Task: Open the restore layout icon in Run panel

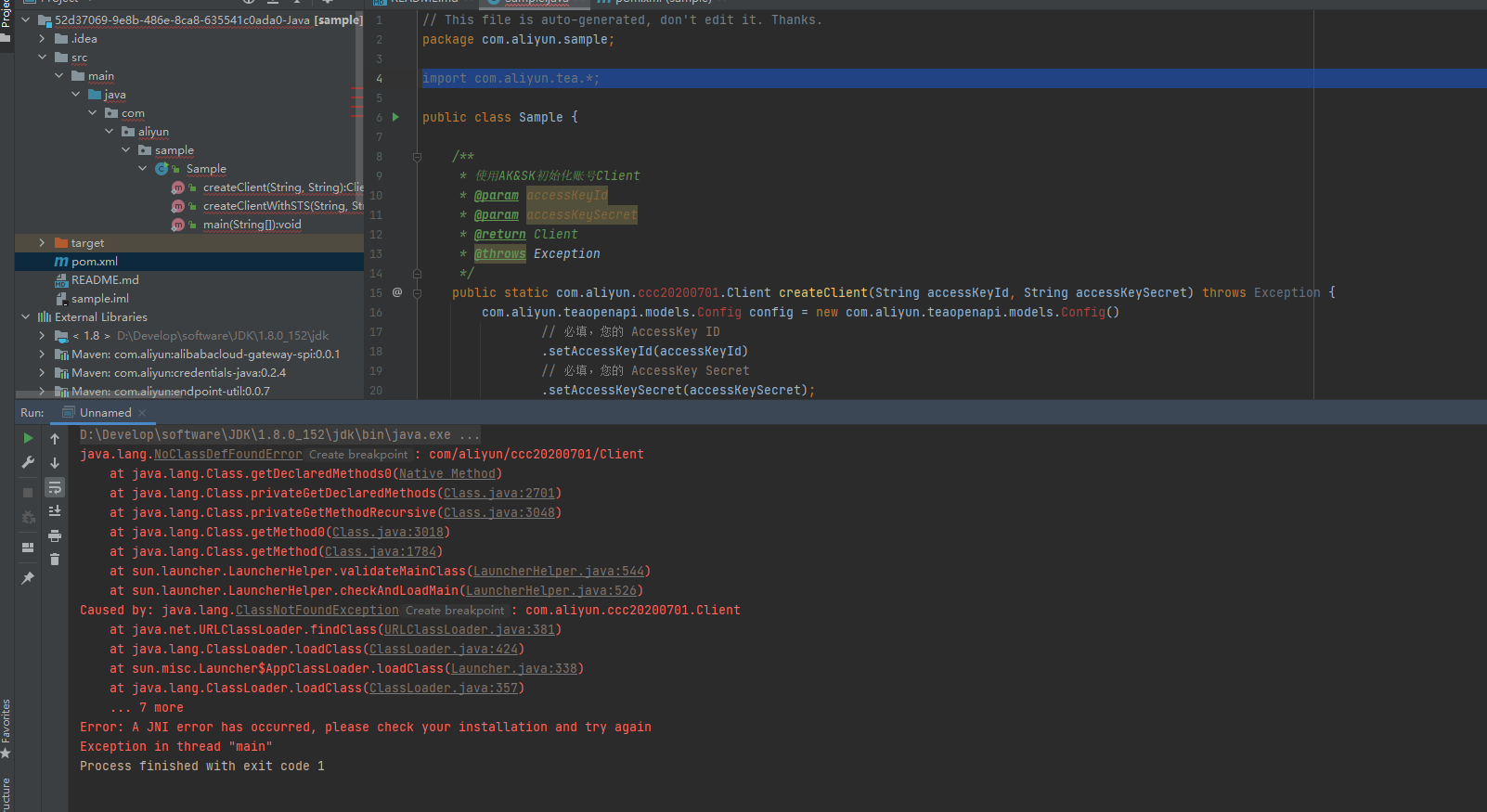Action: pyautogui.click(x=28, y=548)
